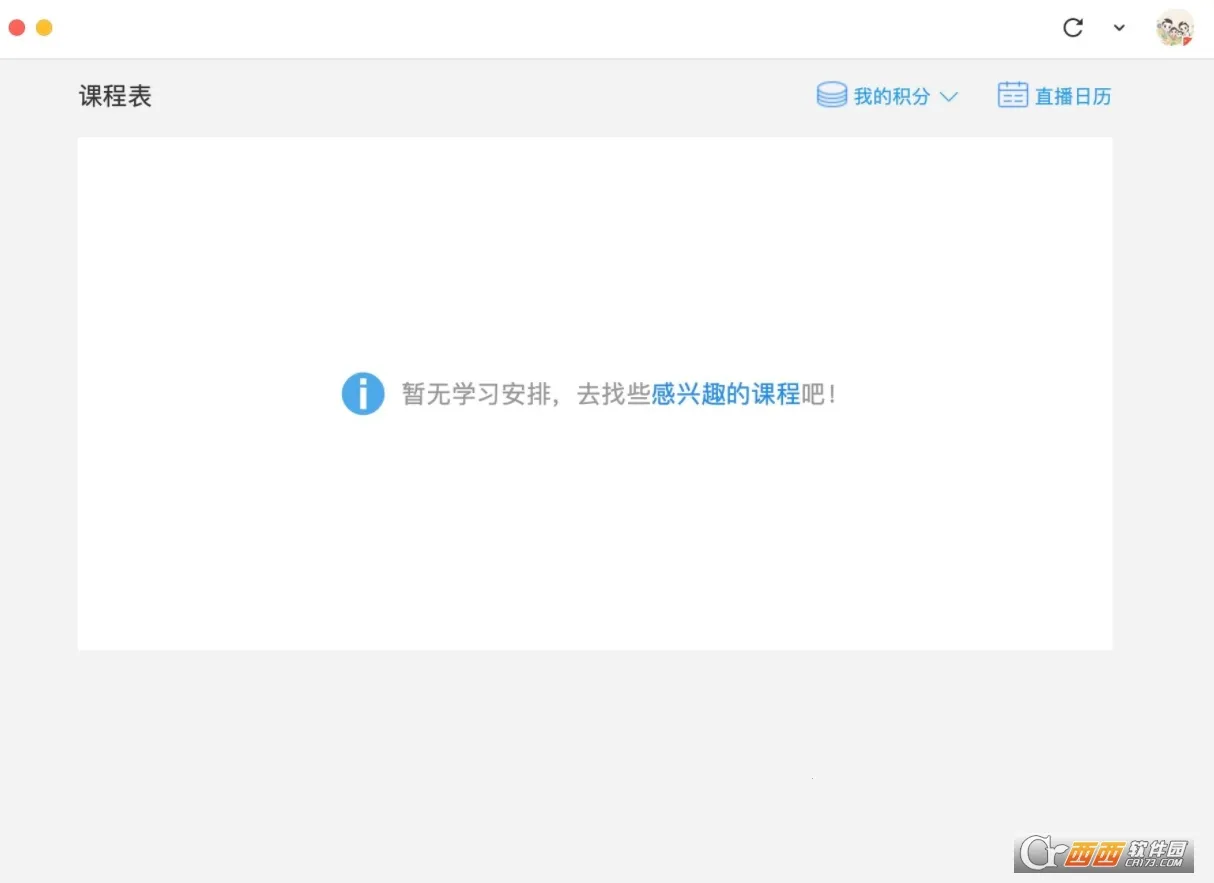Click the 西西软件园 watermark logo
The width and height of the screenshot is (1214, 883).
[x=1103, y=855]
